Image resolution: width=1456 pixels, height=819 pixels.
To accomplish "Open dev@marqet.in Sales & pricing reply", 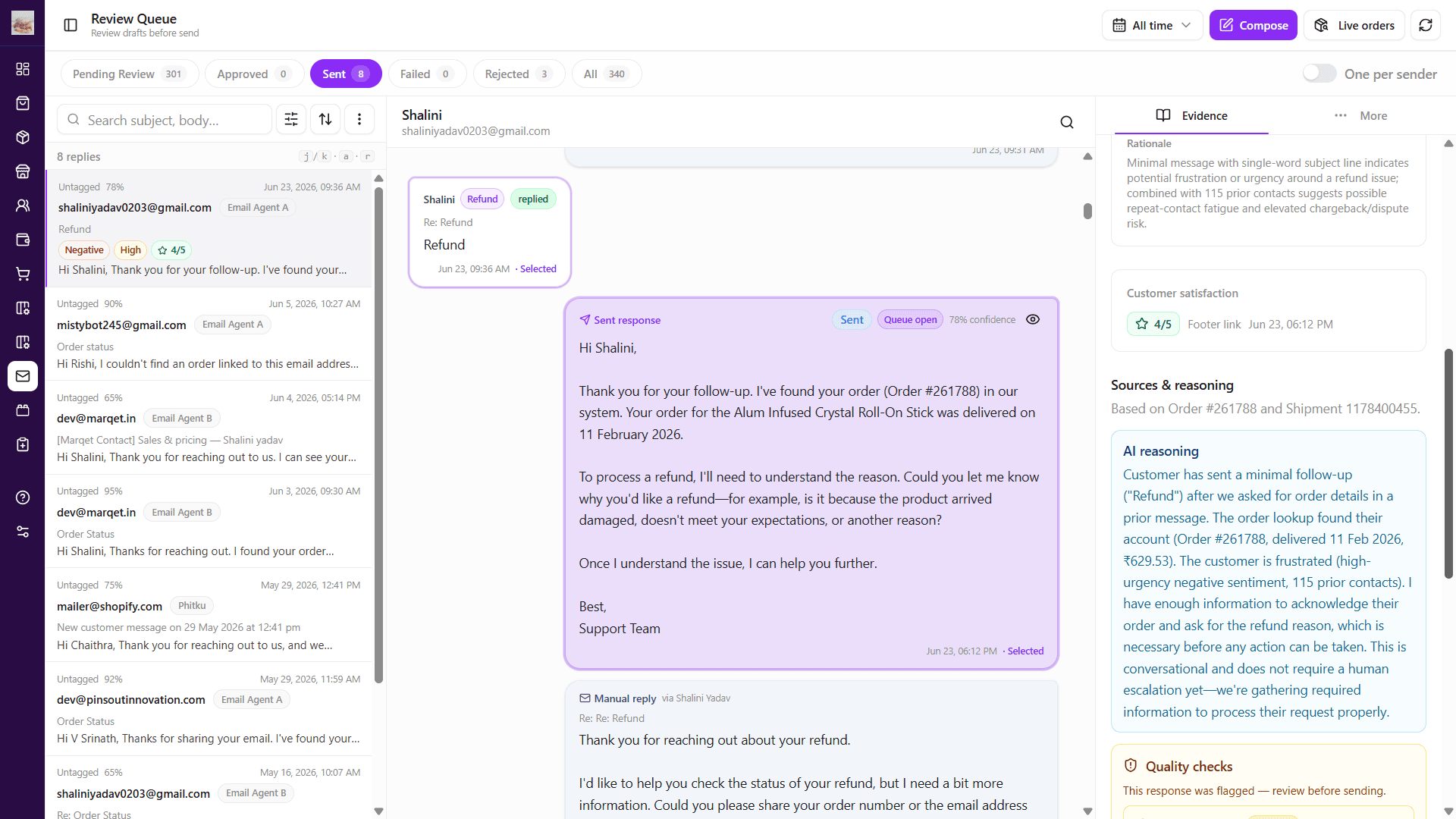I will click(x=209, y=428).
